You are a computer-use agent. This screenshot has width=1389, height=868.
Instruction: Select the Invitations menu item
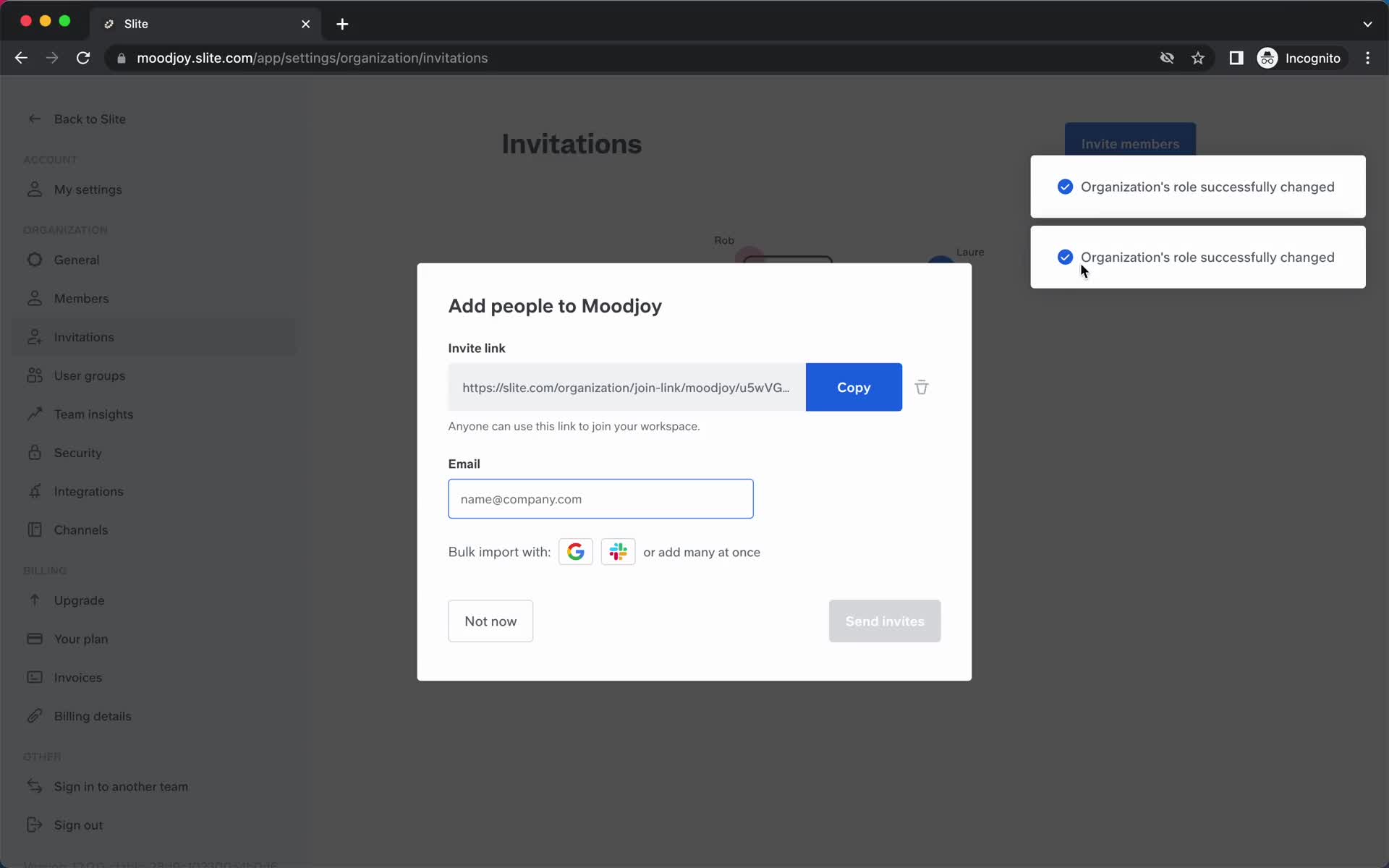84,337
